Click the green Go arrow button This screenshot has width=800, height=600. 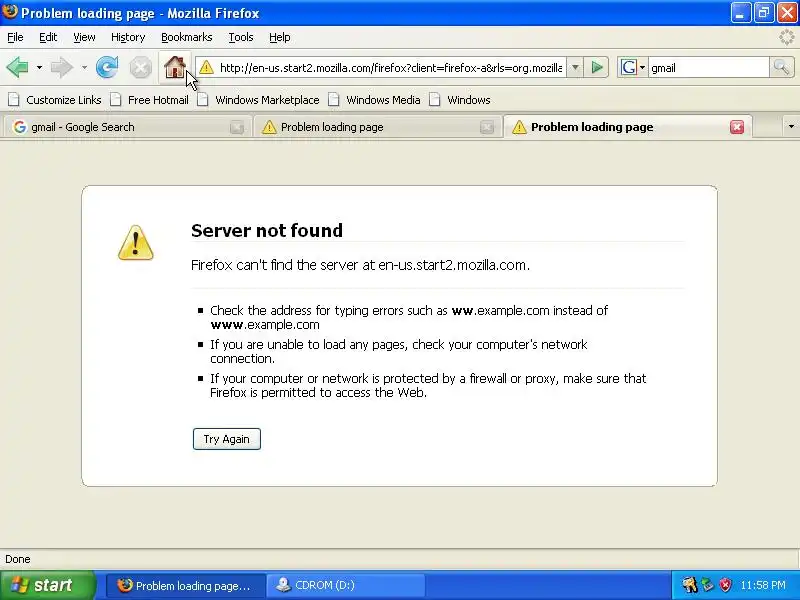point(597,67)
